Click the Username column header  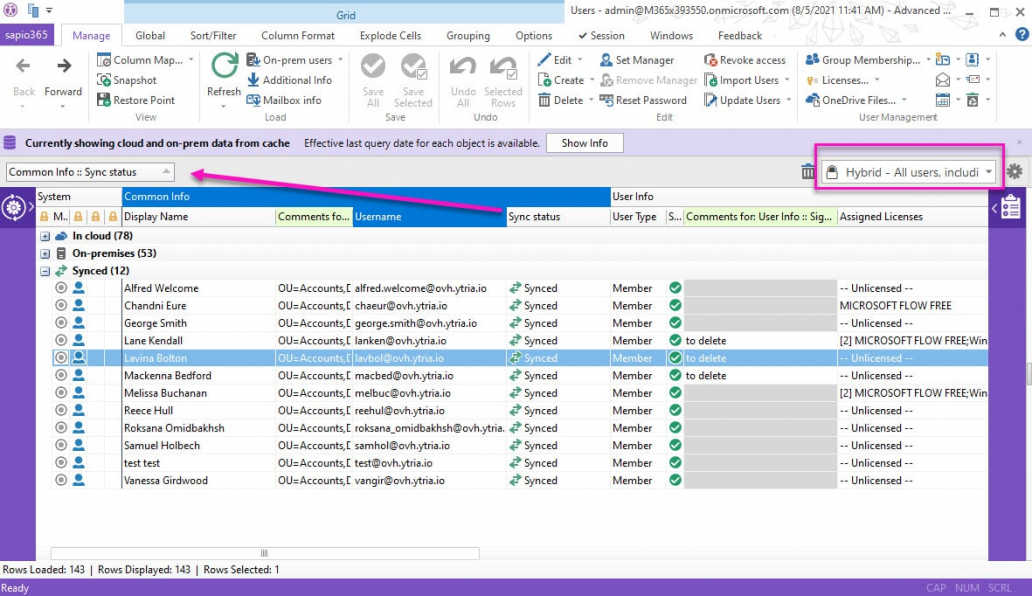click(429, 216)
